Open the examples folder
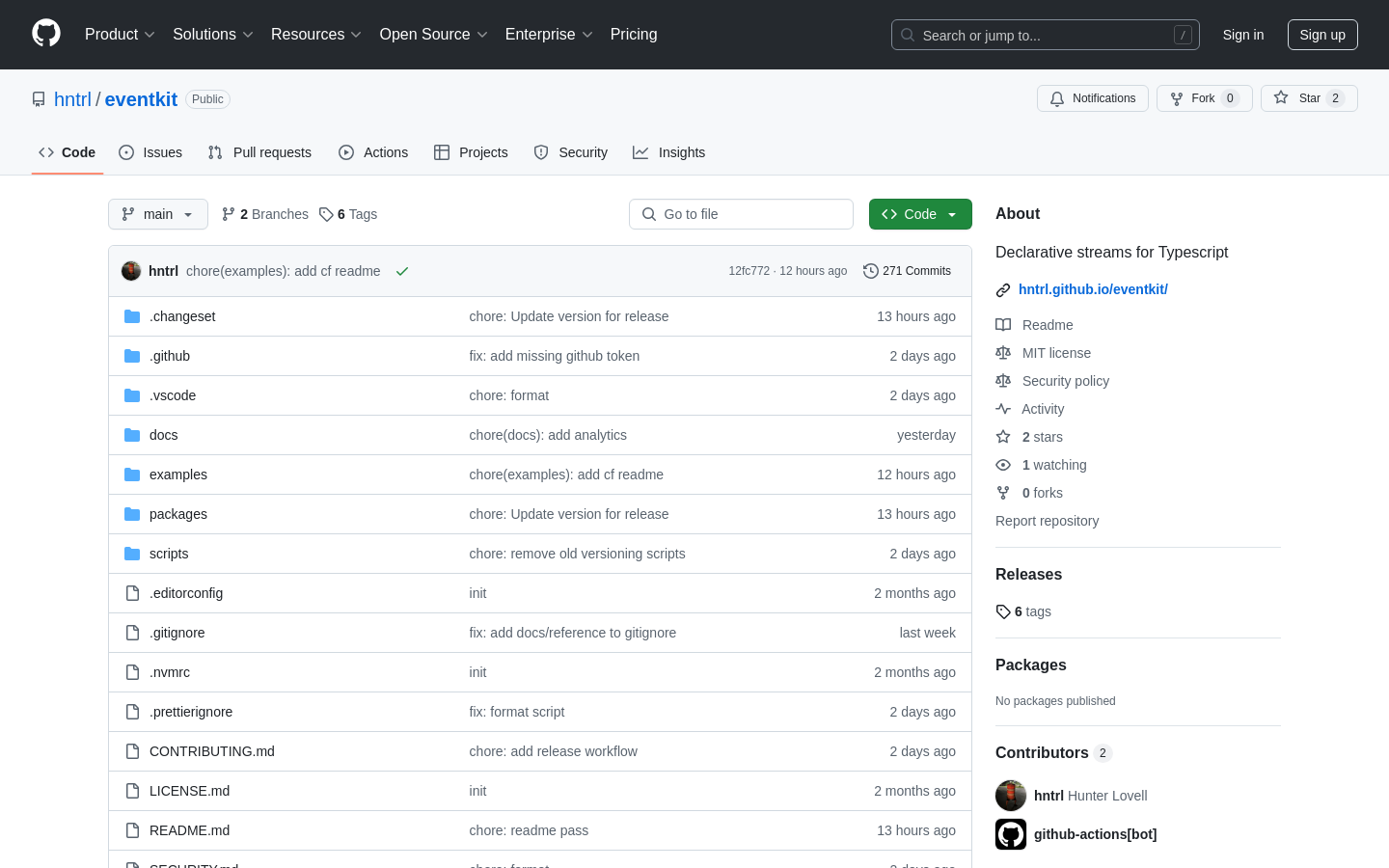The image size is (1389, 868). (178, 475)
